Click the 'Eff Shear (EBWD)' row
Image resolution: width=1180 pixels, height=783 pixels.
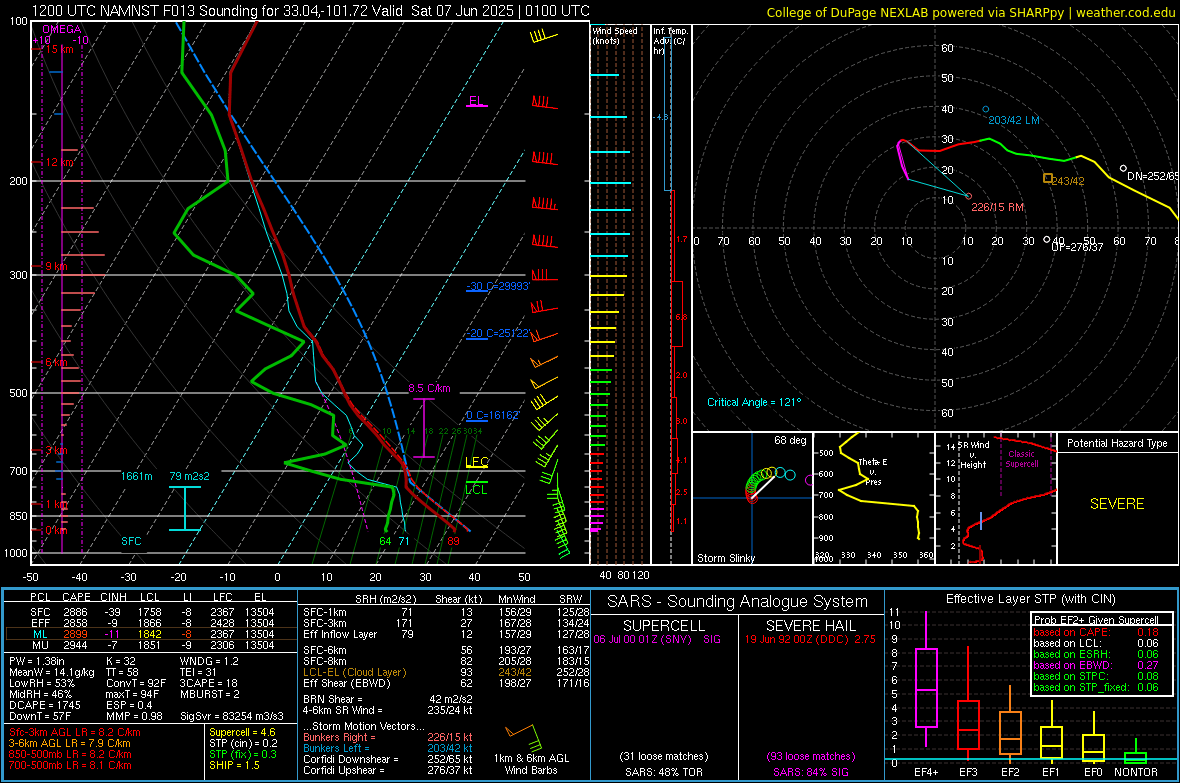pyautogui.click(x=446, y=684)
